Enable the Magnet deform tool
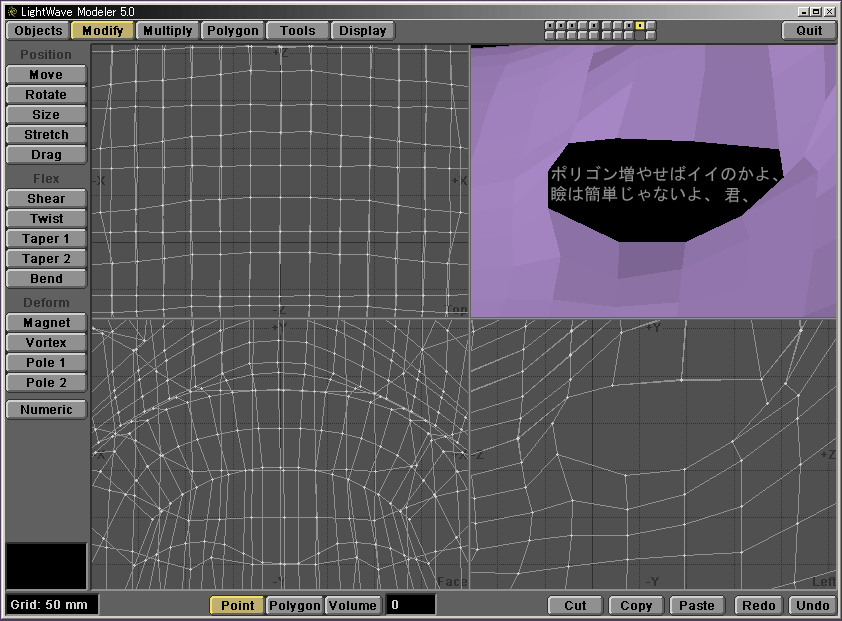The height and width of the screenshot is (621, 842). coord(46,323)
